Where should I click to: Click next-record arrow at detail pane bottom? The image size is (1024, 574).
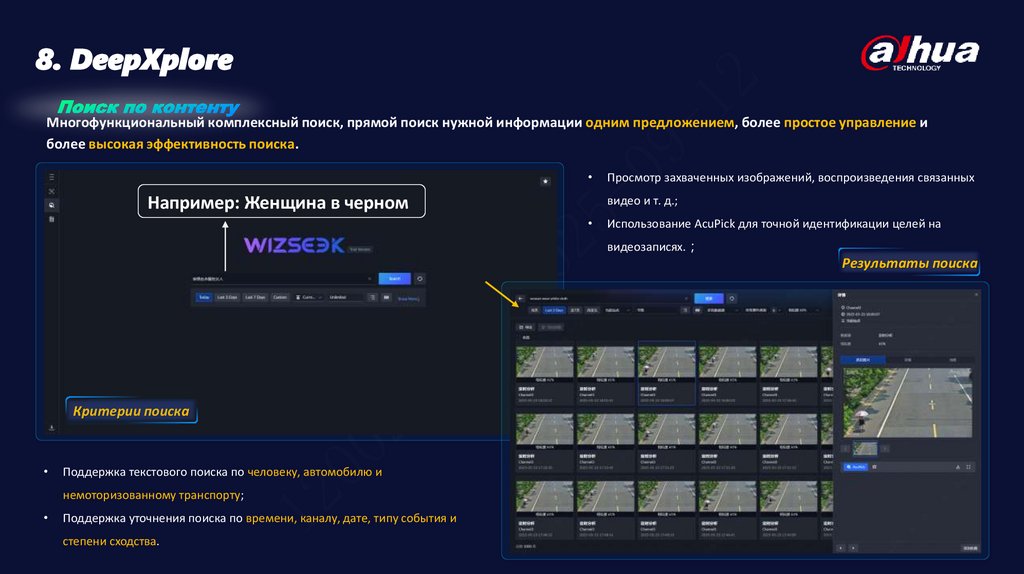tap(853, 549)
